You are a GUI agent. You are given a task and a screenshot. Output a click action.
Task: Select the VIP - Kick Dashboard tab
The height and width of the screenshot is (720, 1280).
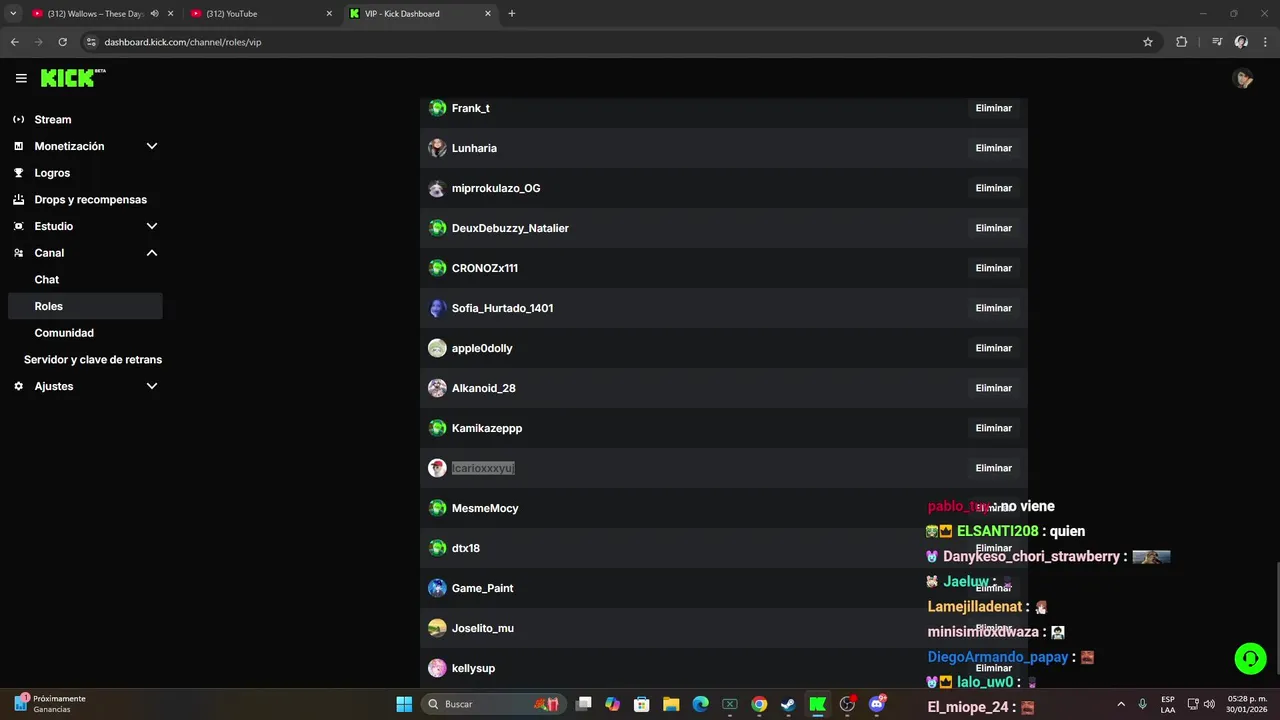point(420,14)
